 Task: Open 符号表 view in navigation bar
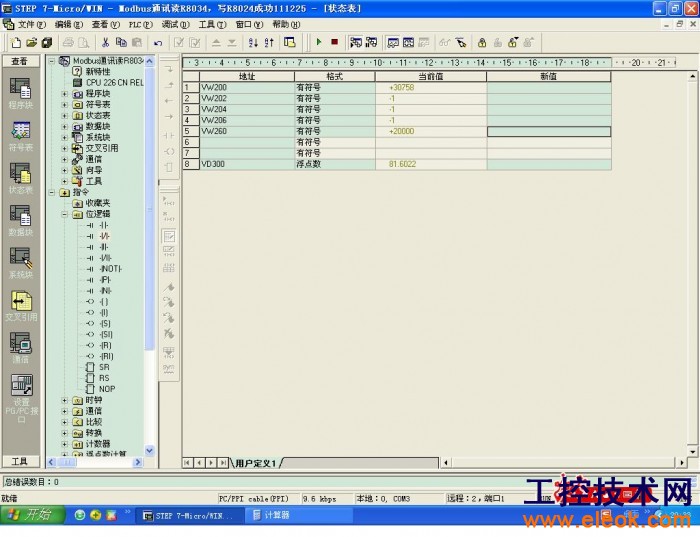(x=21, y=136)
